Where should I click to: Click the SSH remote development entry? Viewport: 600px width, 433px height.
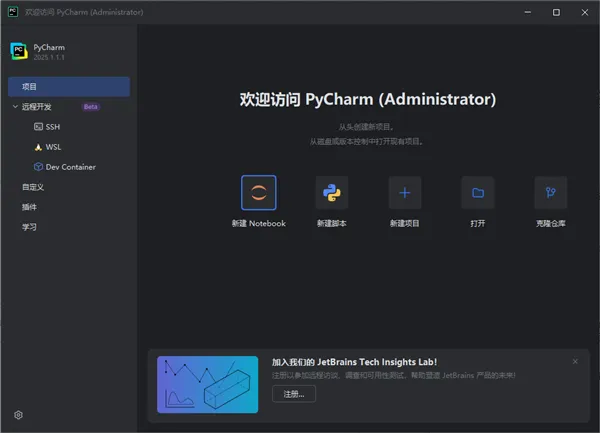[53, 127]
